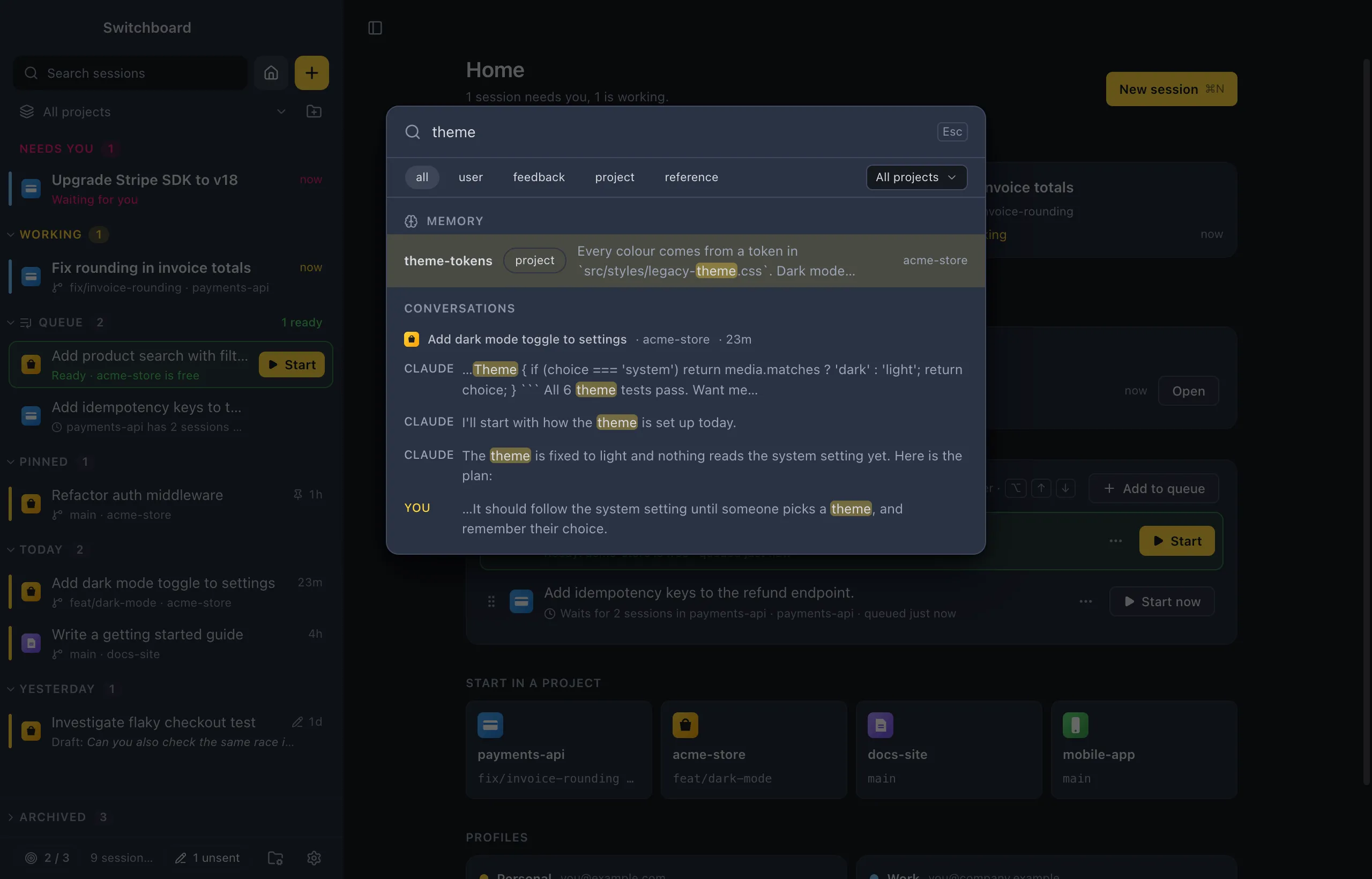
Task: Open Upgrade Stripe SDK to v18 session
Action: [170, 189]
